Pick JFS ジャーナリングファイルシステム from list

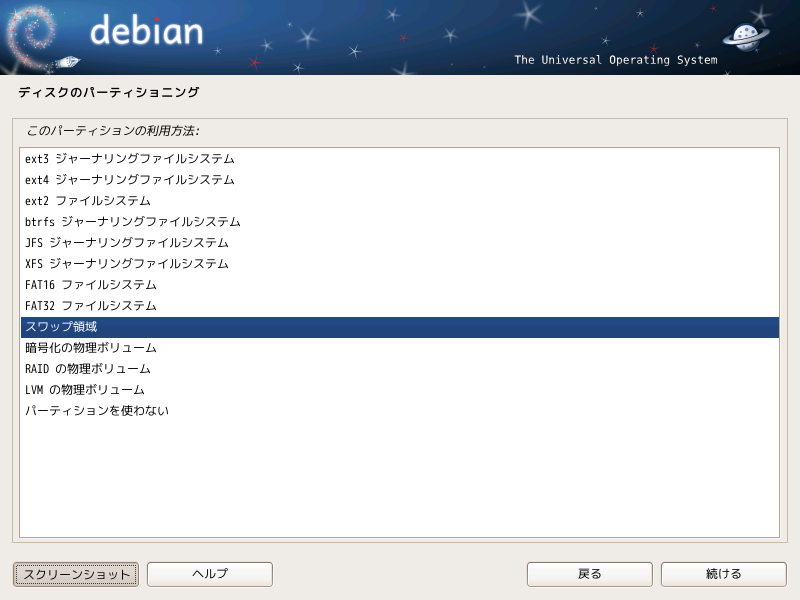click(399, 243)
